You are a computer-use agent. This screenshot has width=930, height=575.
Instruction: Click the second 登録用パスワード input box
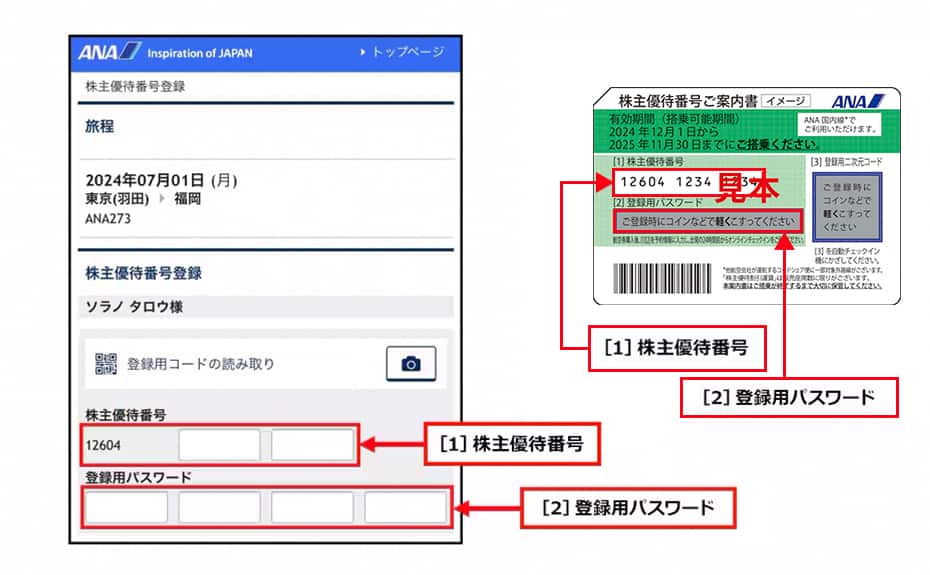pos(219,508)
